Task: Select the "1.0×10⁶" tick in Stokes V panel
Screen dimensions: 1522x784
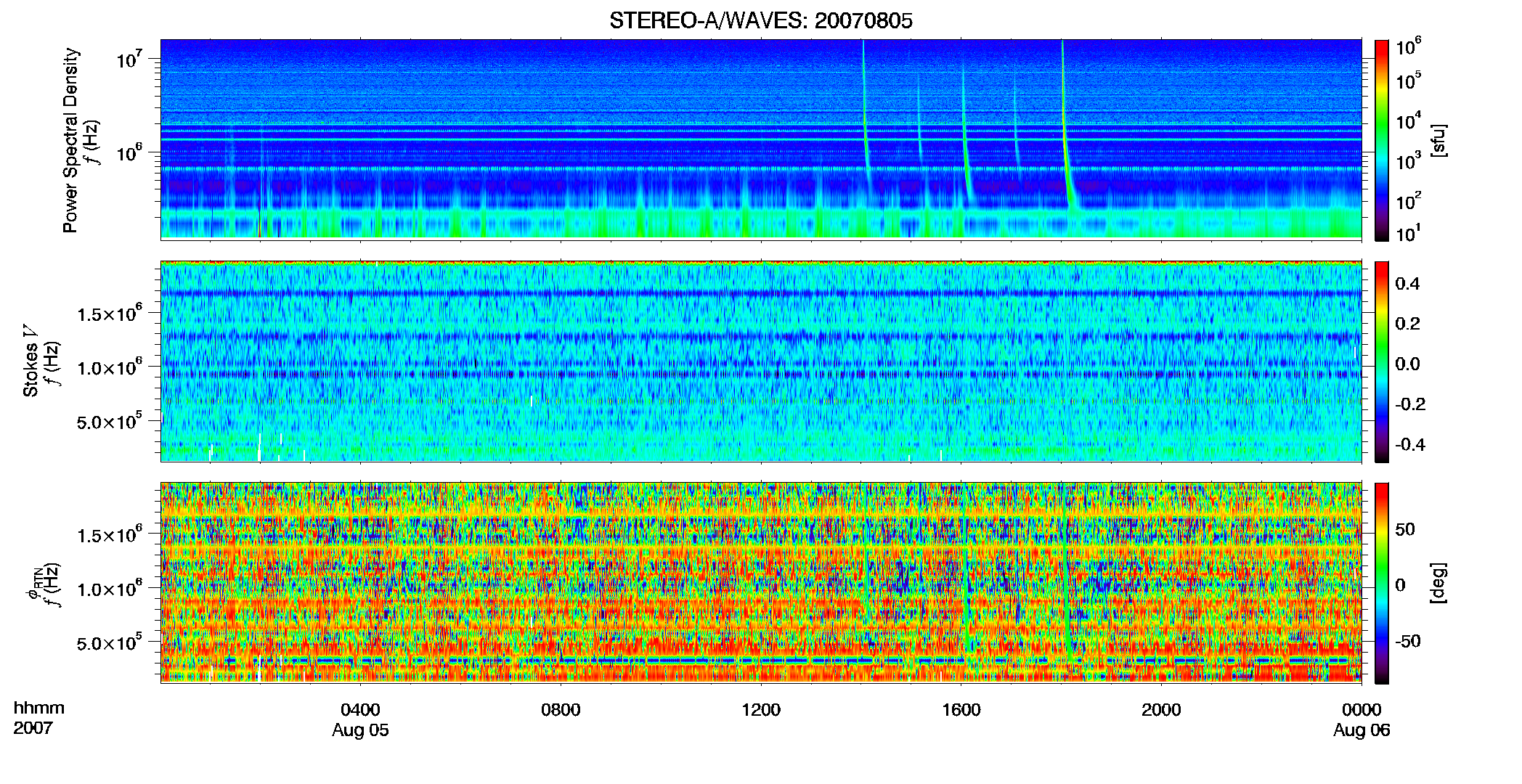Action: (x=110, y=367)
